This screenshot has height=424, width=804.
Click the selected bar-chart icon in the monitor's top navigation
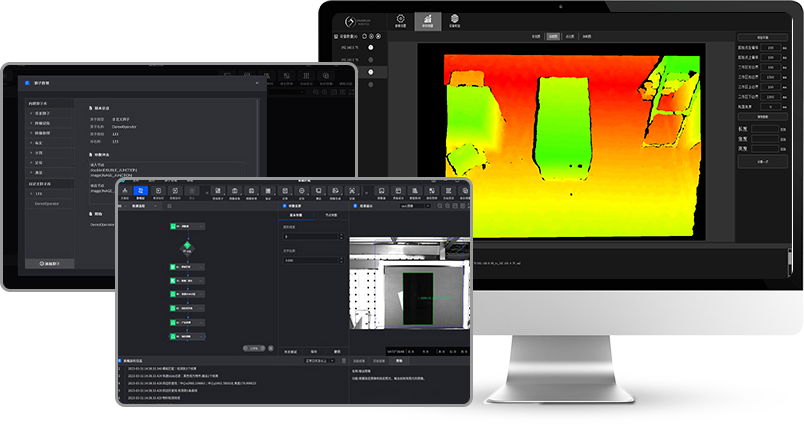click(x=427, y=19)
